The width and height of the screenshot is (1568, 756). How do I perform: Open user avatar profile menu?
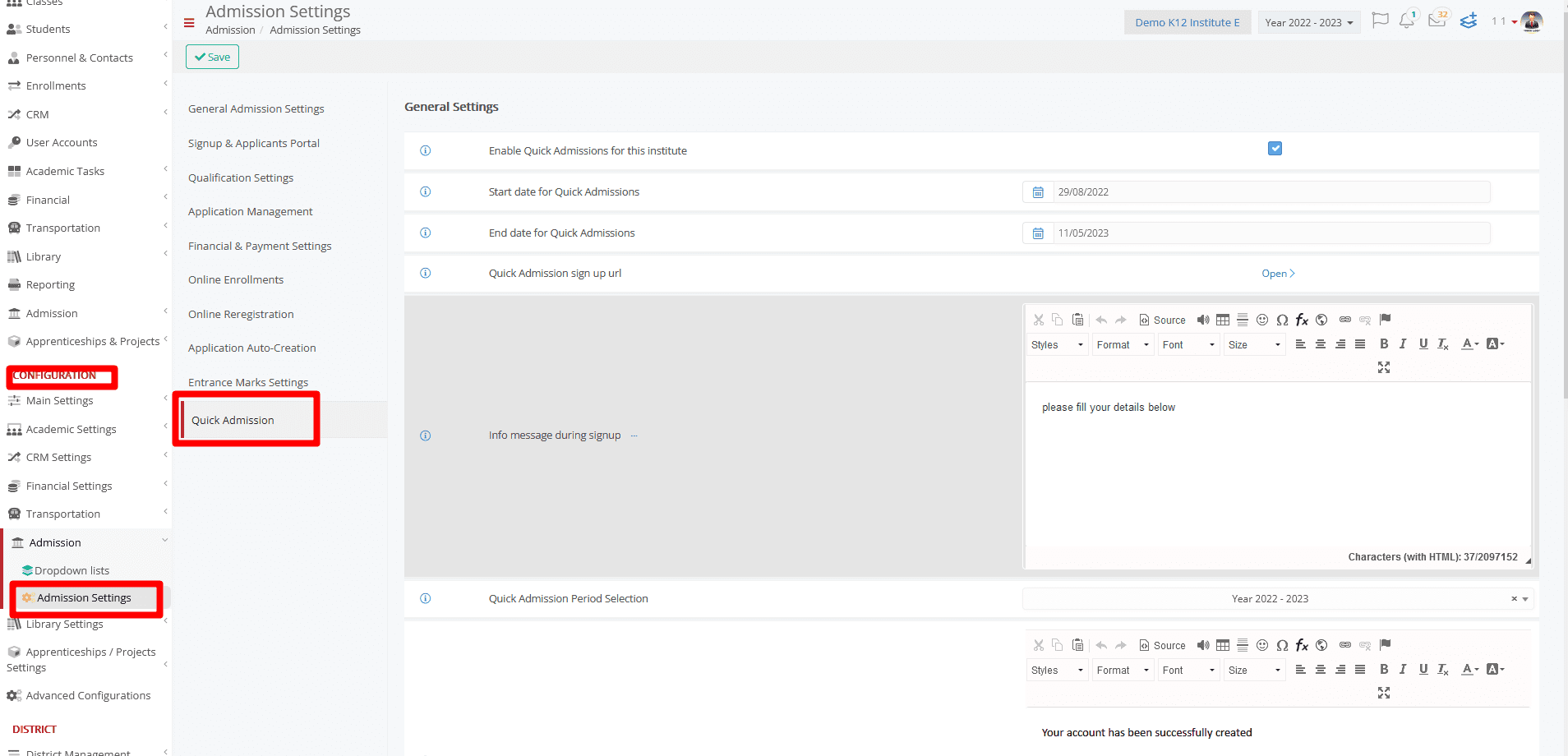click(1532, 21)
